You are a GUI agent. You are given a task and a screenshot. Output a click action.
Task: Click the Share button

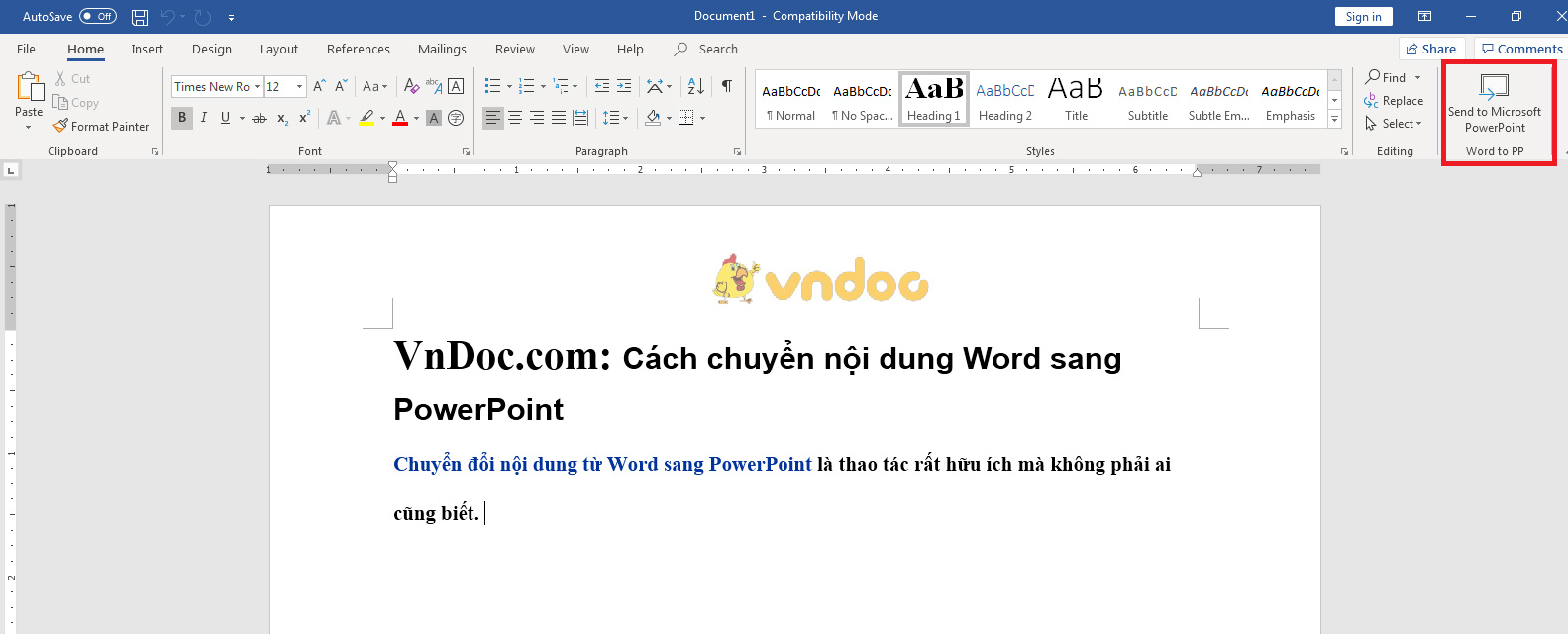[1431, 49]
